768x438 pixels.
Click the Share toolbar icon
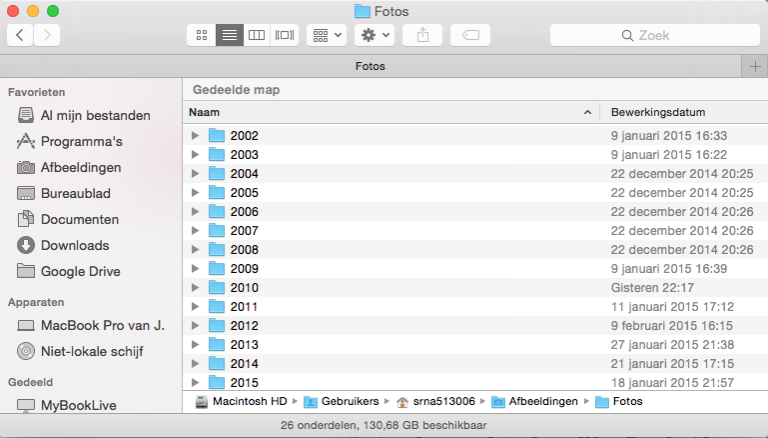pos(422,35)
